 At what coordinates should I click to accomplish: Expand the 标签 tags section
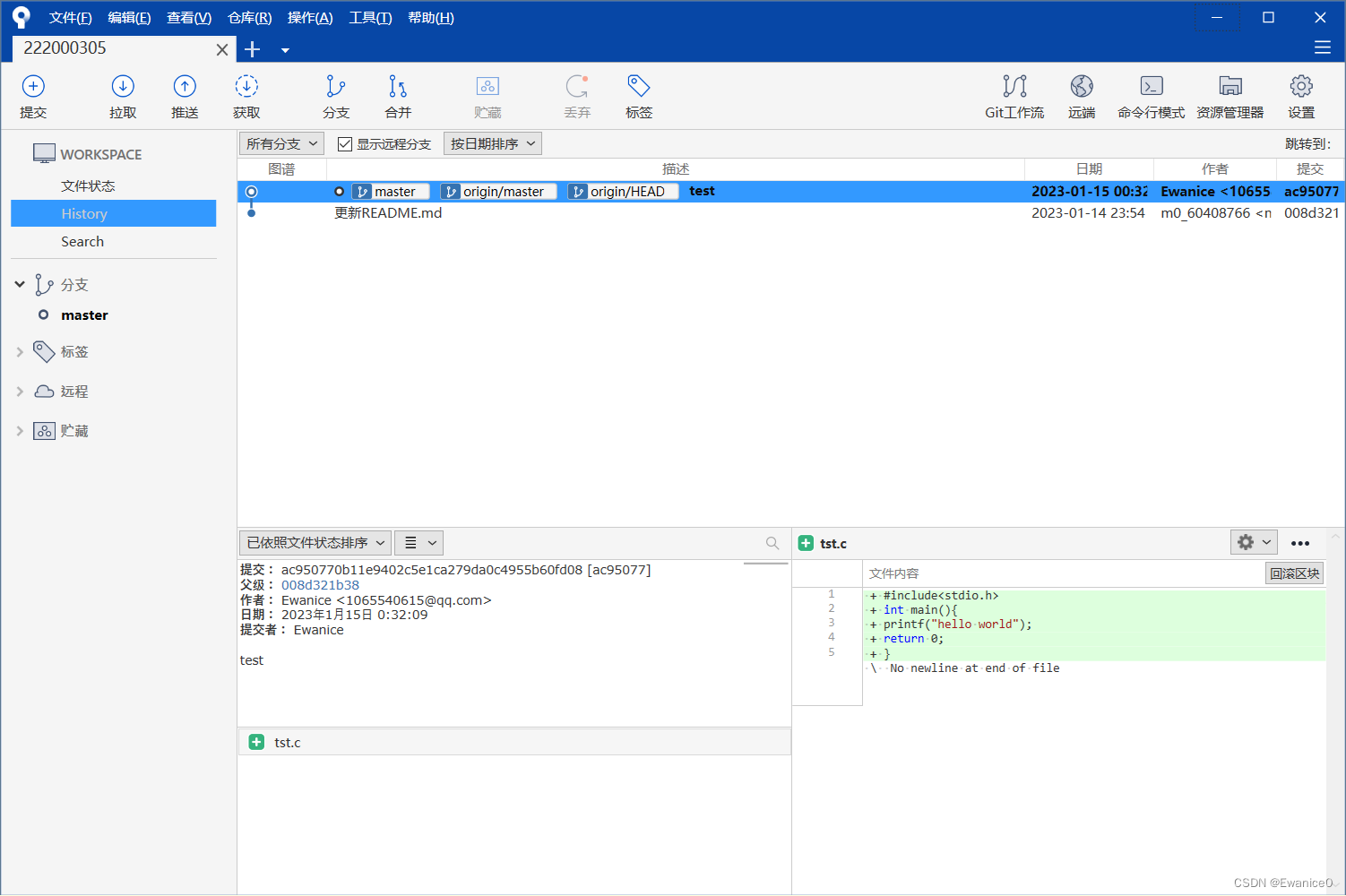click(20, 352)
